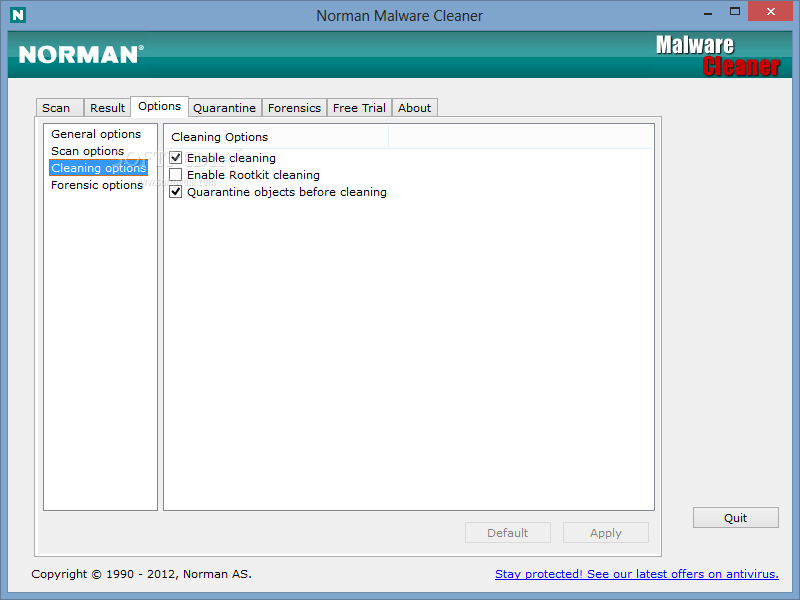800x600 pixels.
Task: Quit the application with Quit button
Action: pos(735,518)
